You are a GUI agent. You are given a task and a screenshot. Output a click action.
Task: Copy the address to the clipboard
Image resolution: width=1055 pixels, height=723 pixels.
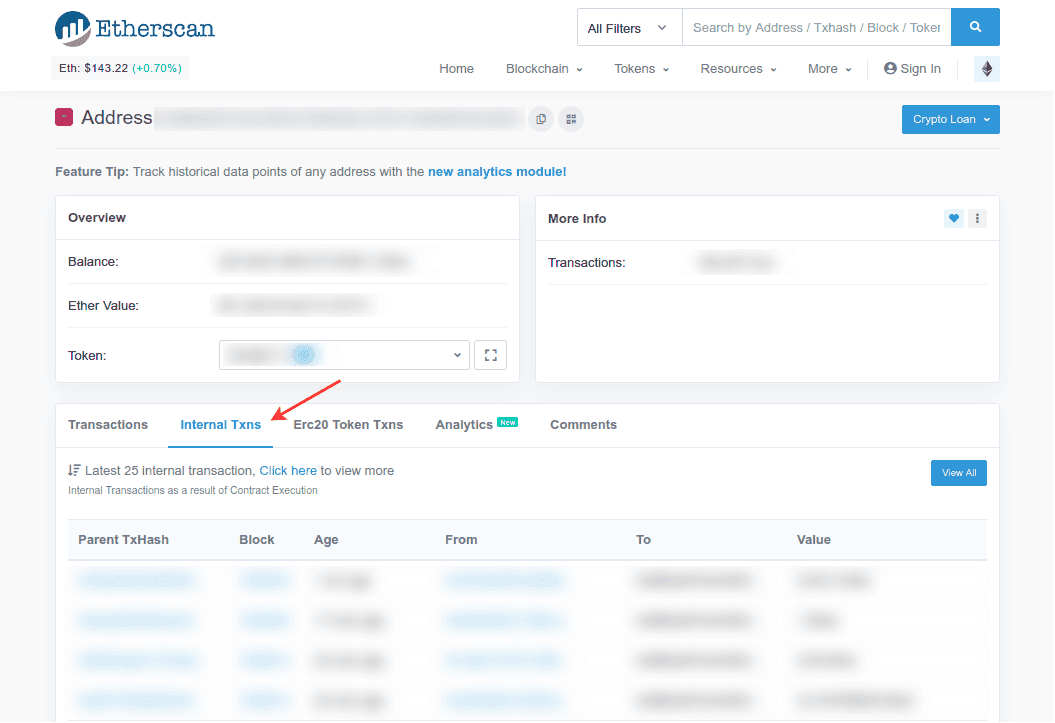tap(541, 119)
